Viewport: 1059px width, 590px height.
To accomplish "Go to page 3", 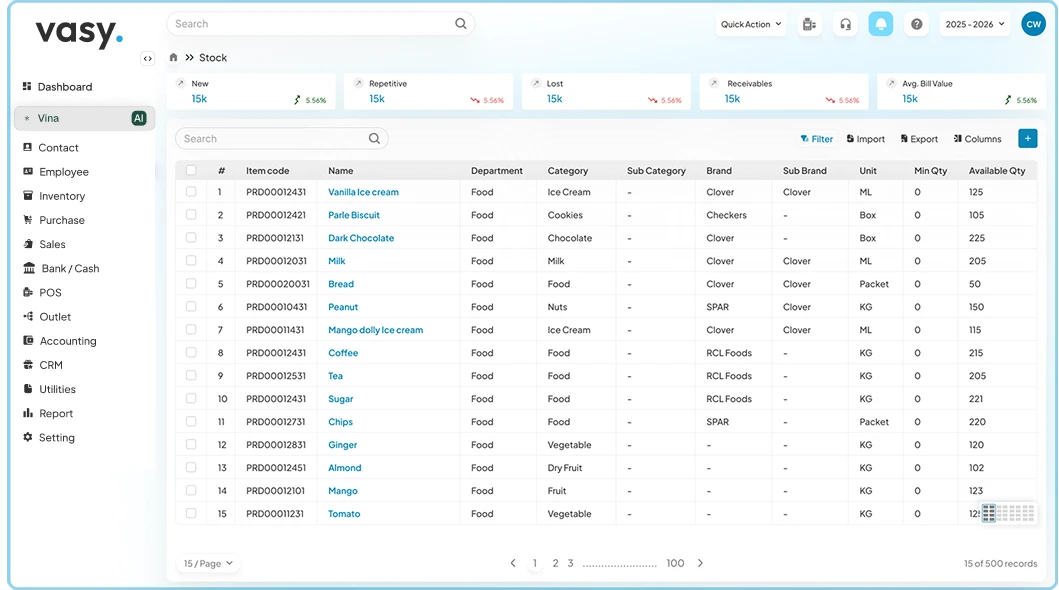I will [x=571, y=563].
